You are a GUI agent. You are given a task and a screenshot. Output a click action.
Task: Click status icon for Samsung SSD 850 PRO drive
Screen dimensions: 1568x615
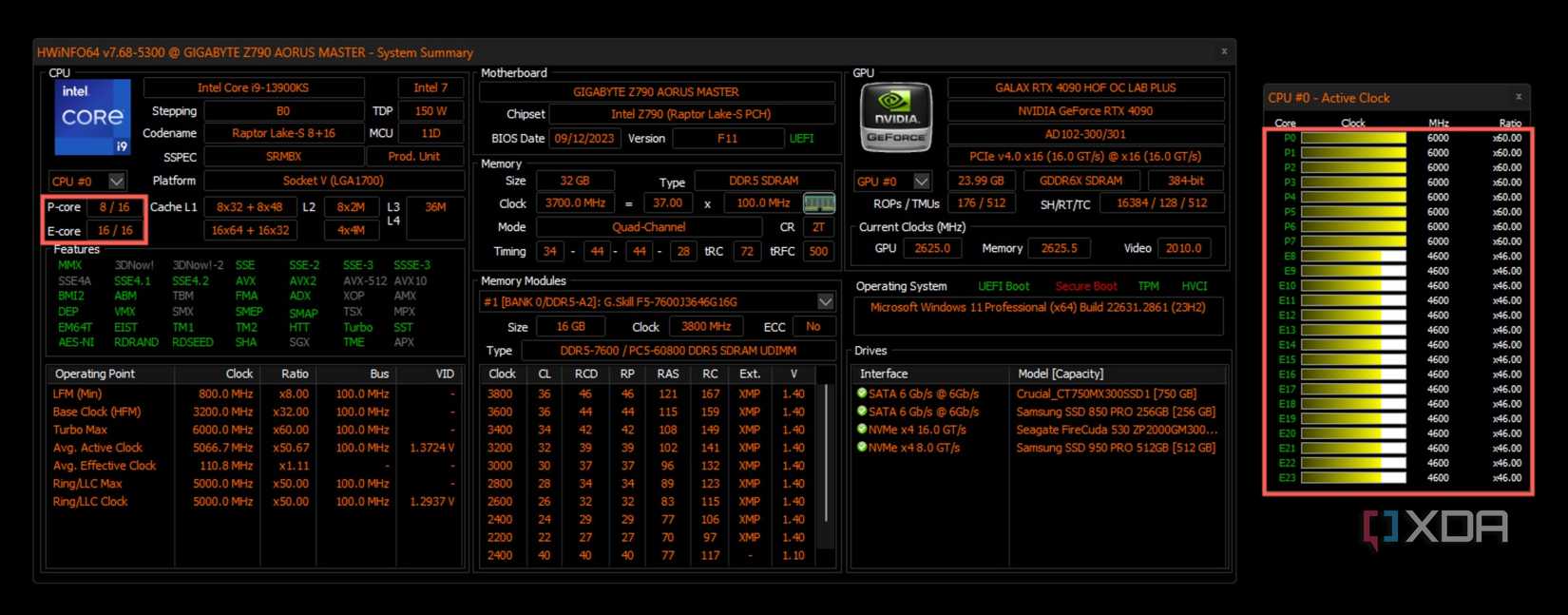862,411
